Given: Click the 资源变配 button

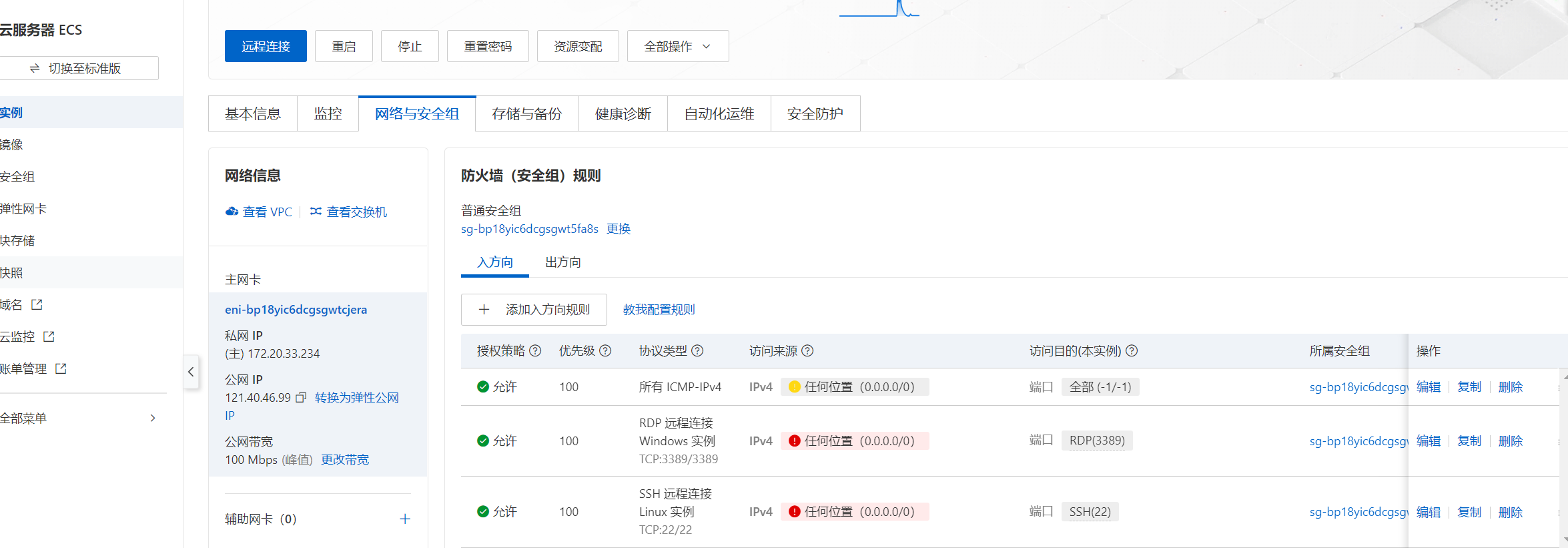Looking at the screenshot, I should [x=578, y=46].
